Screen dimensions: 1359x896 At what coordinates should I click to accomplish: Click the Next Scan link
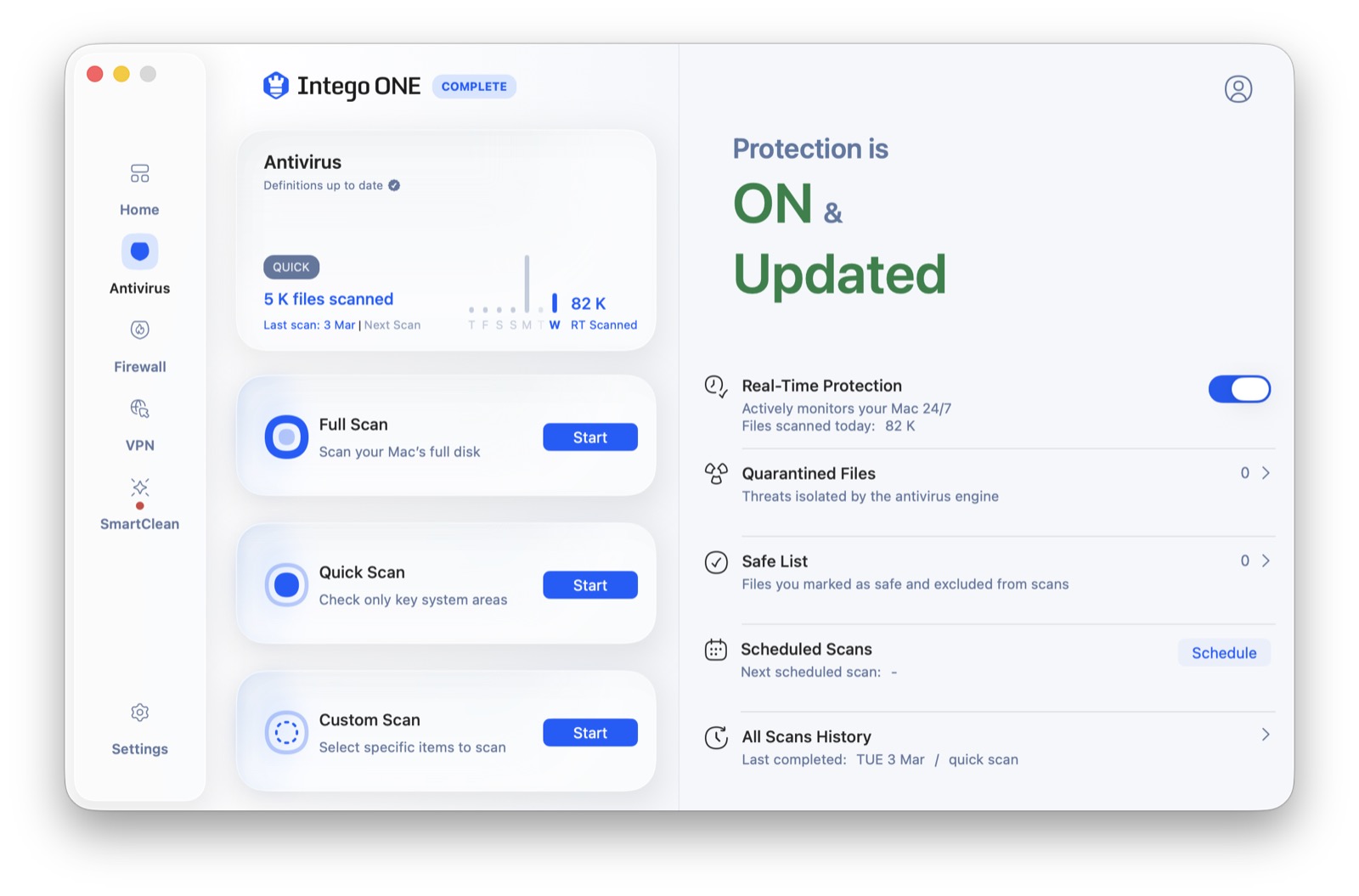(392, 325)
